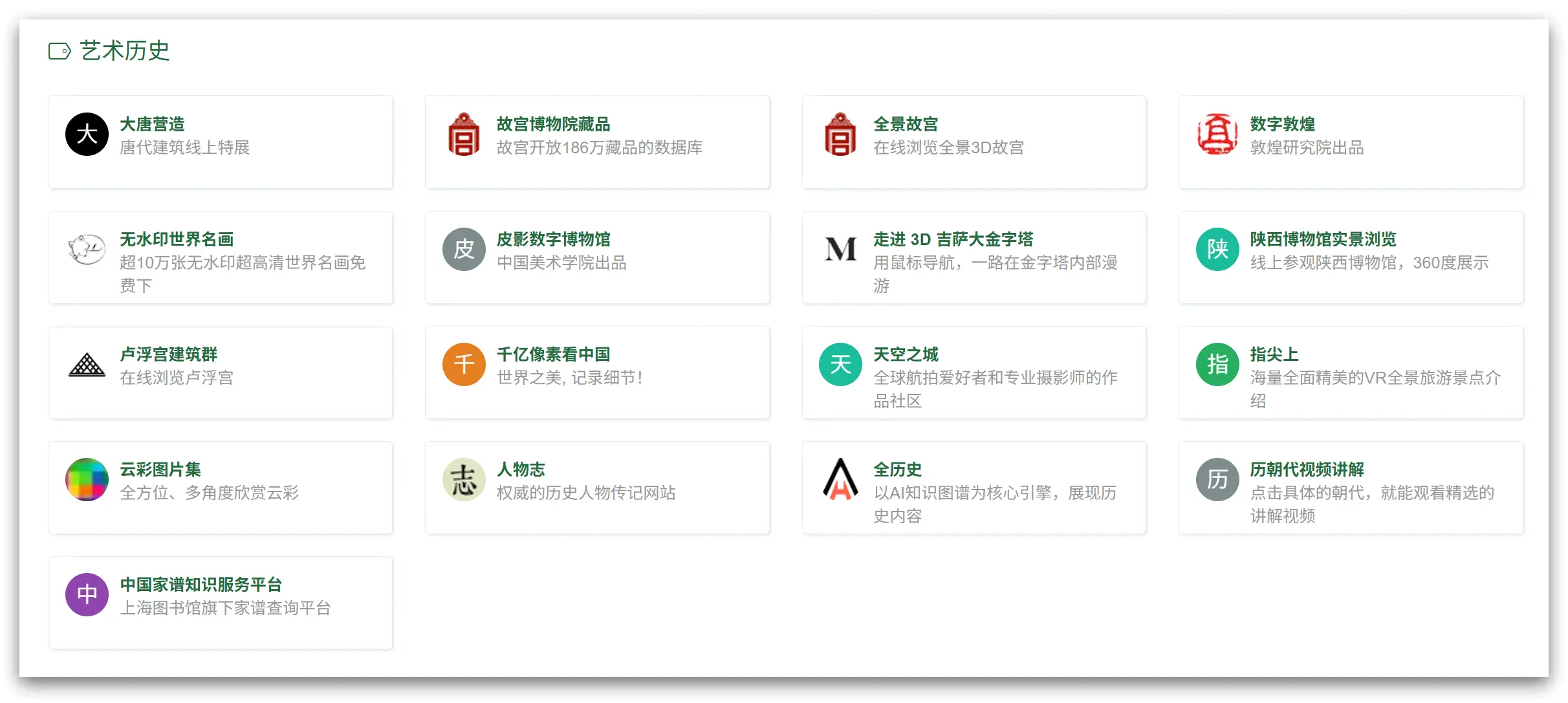This screenshot has height=703, width=1568.
Task: Click the sketch icon for 无水印世界名画
Action: point(87,250)
